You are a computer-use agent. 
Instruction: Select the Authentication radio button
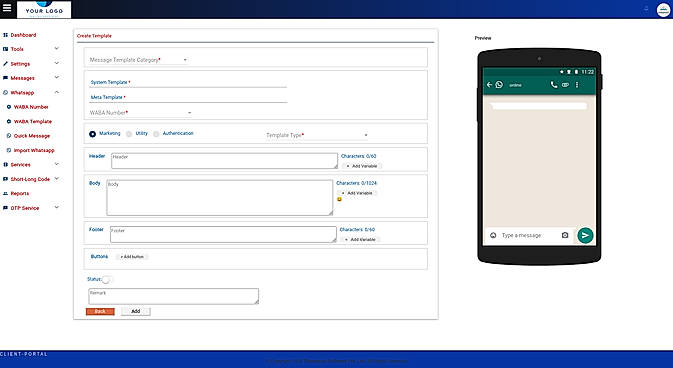[x=156, y=134]
